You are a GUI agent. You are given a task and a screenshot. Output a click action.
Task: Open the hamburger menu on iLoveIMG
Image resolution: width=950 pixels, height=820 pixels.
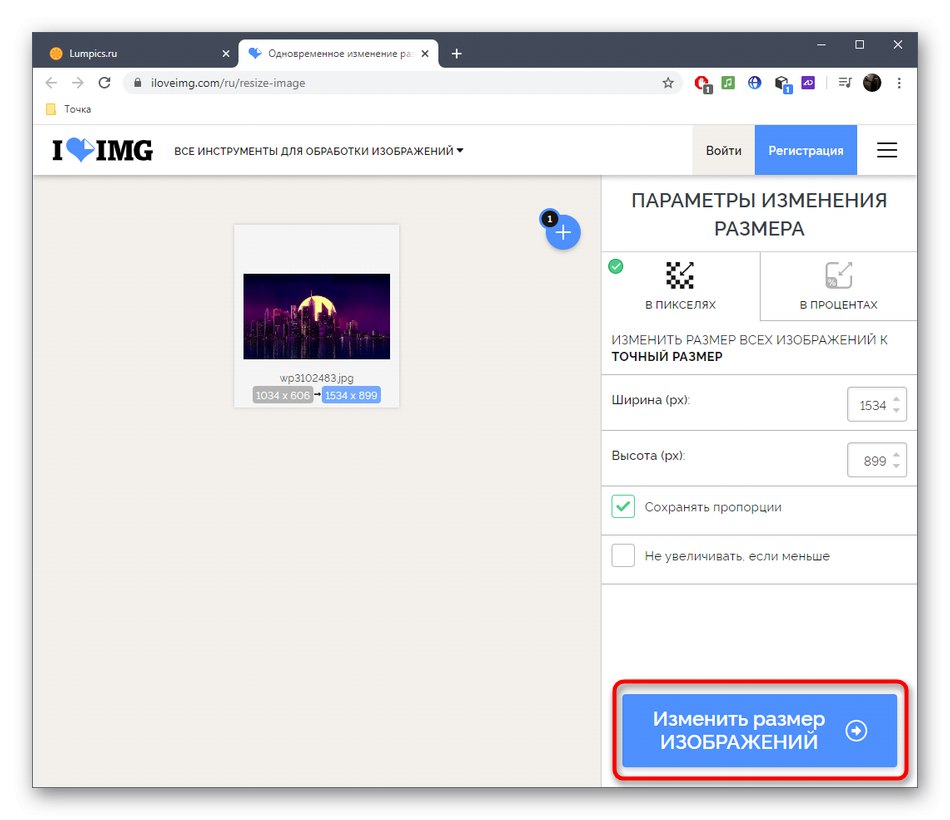(x=887, y=150)
